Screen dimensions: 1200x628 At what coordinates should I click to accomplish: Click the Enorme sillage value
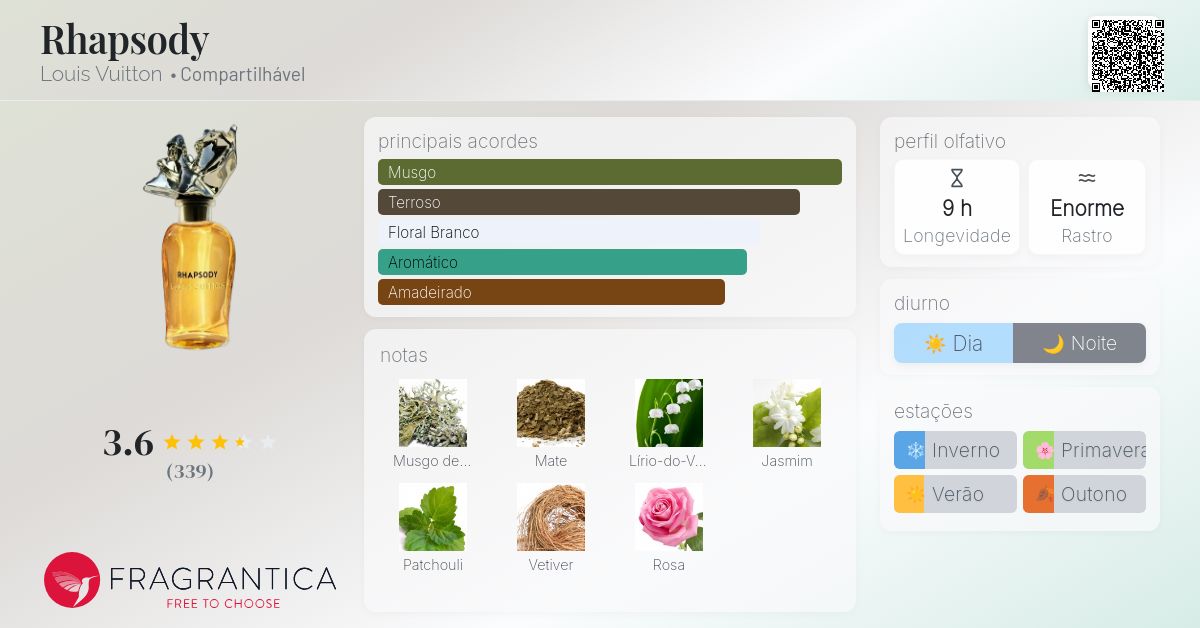click(x=1087, y=208)
